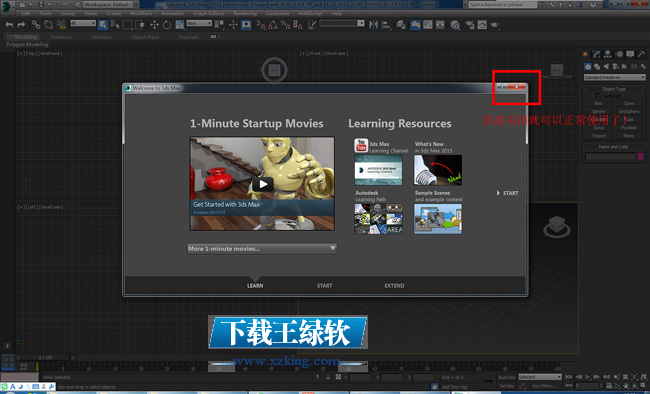
Task: Click the Render Production teapot icon
Action: point(495,25)
